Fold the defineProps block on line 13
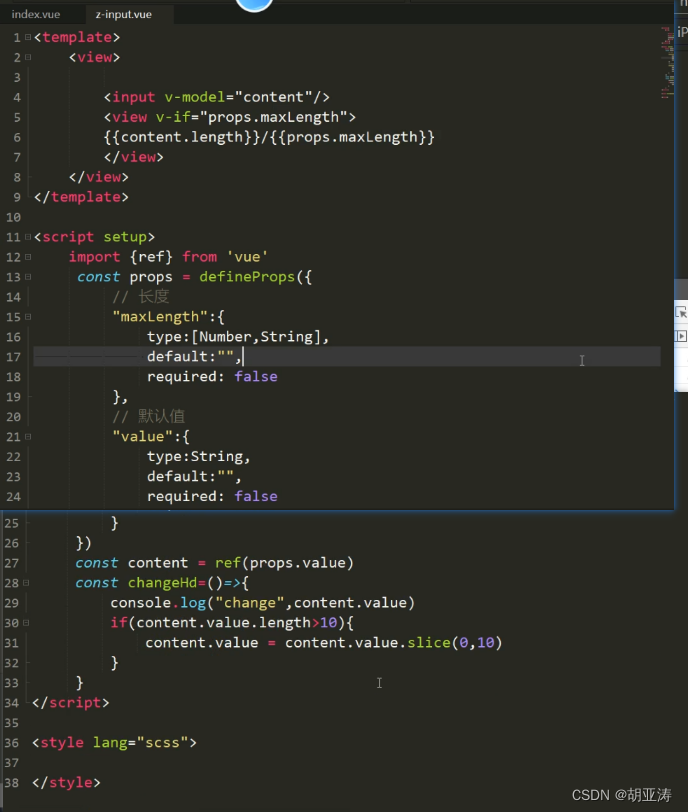The width and height of the screenshot is (688, 812). coord(28,277)
